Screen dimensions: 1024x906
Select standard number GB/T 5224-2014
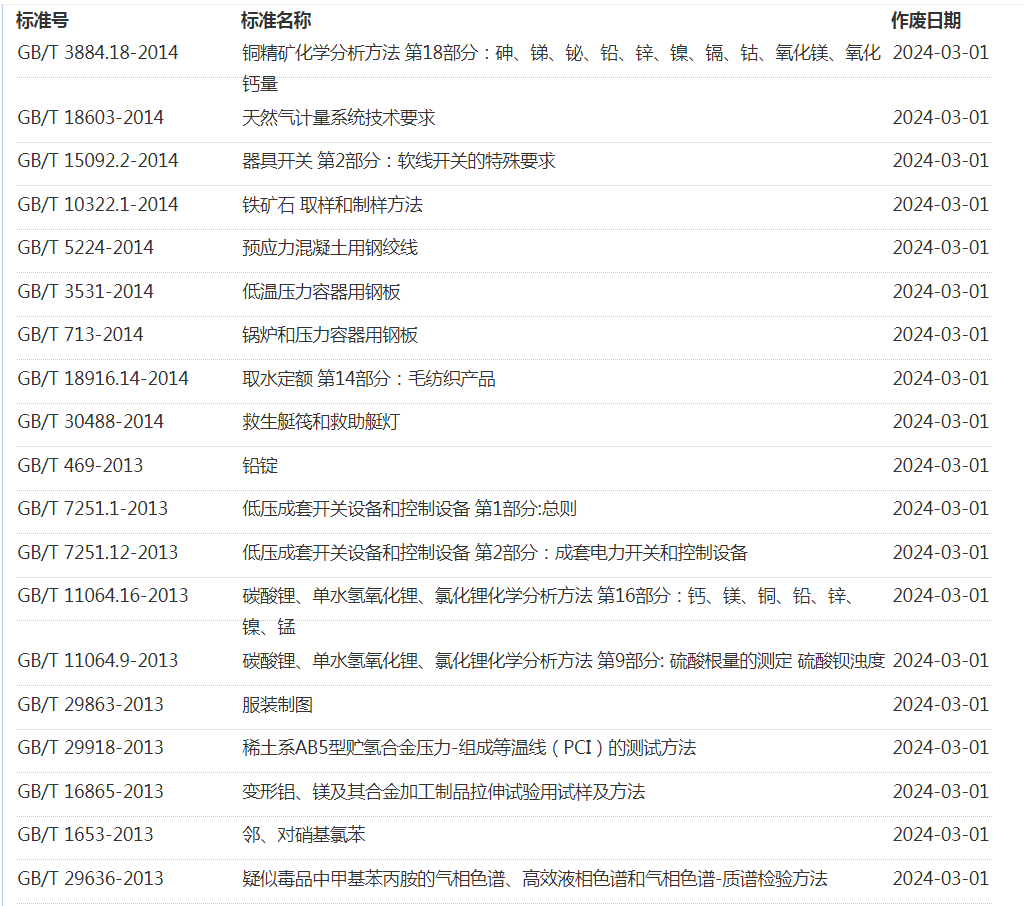click(85, 248)
